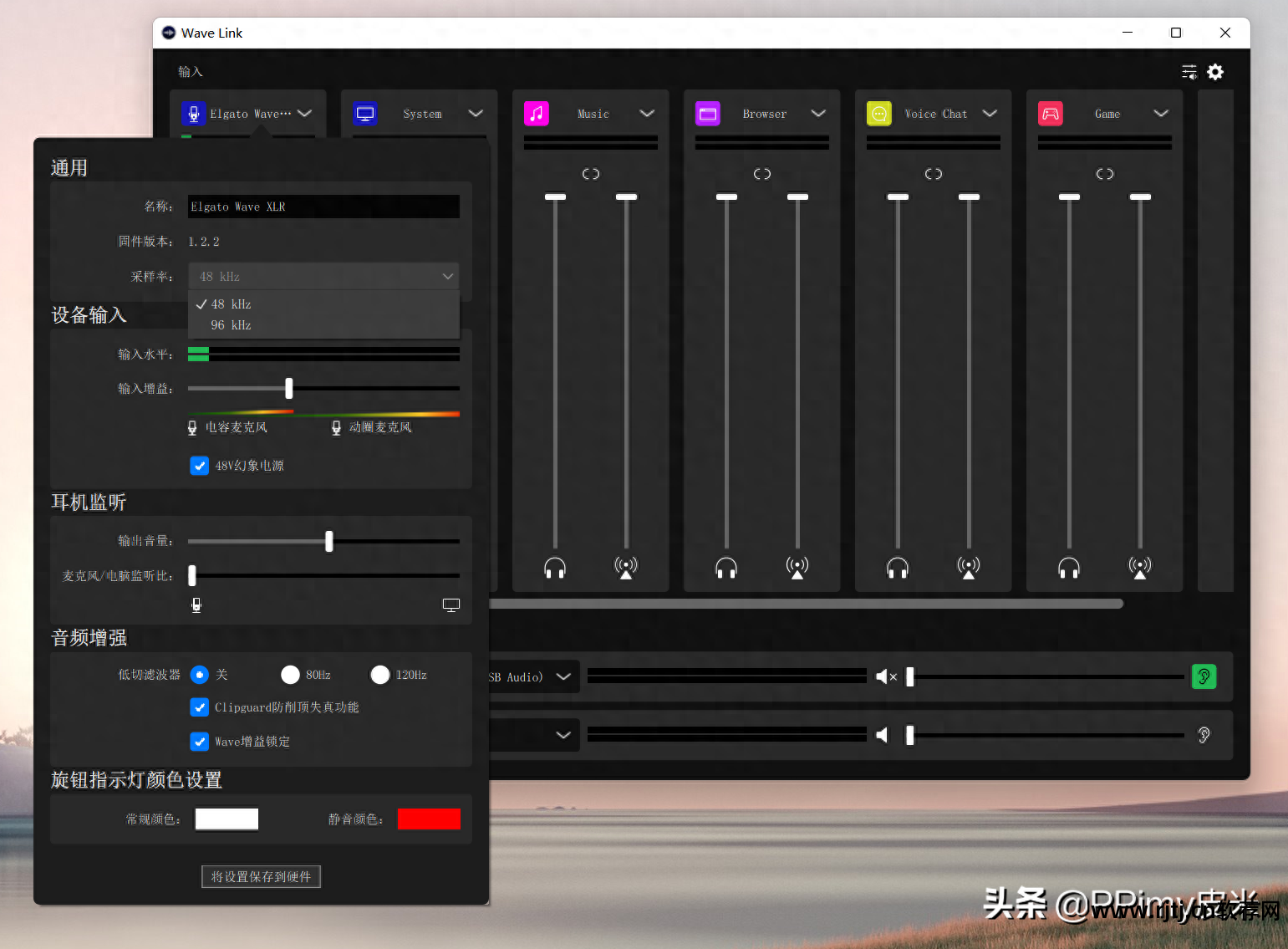Unmute the first output mix speaker icon

(886, 676)
